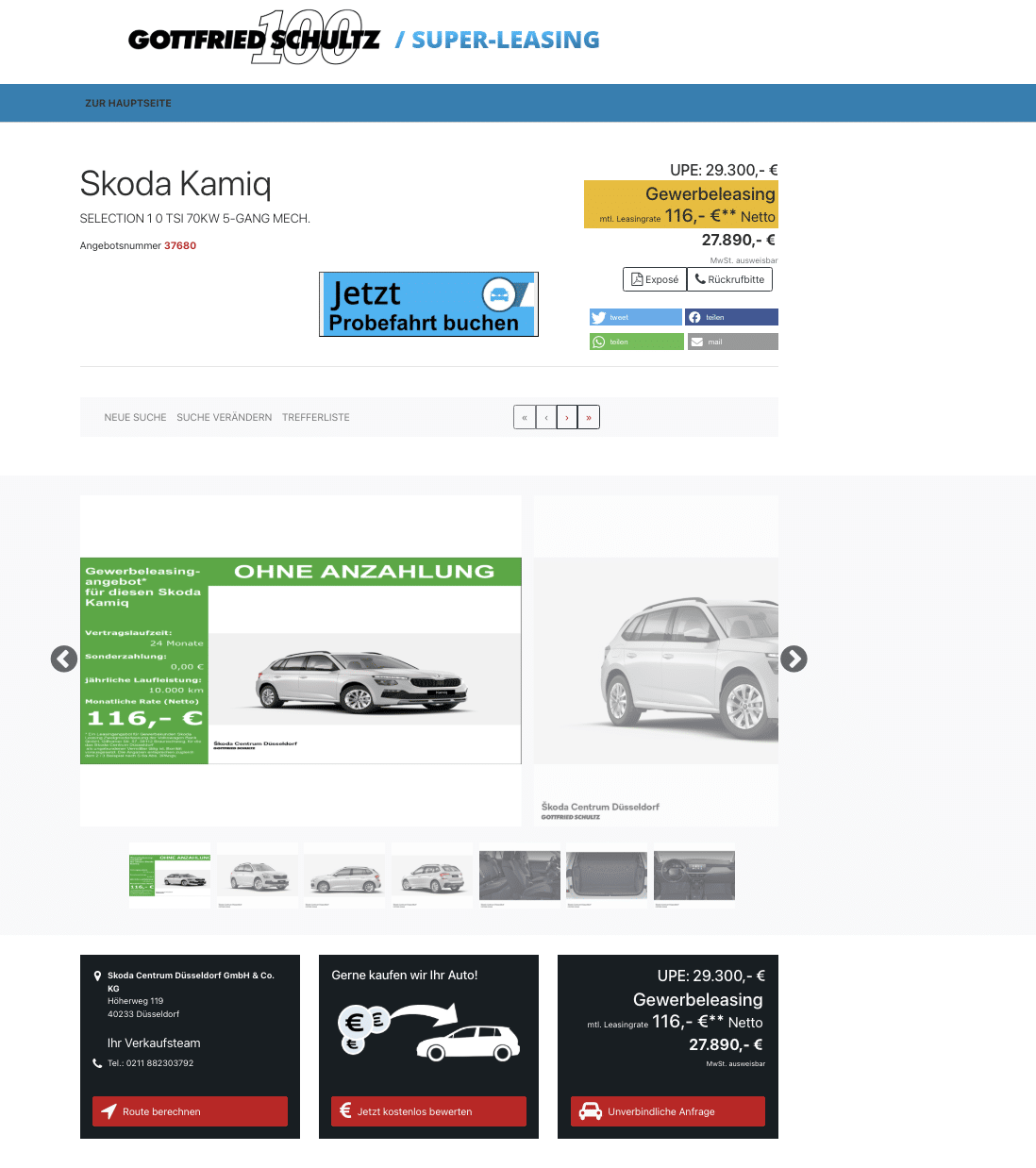Image resolution: width=1036 pixels, height=1168 pixels.
Task: Go to next result with › button
Action: coord(567,417)
